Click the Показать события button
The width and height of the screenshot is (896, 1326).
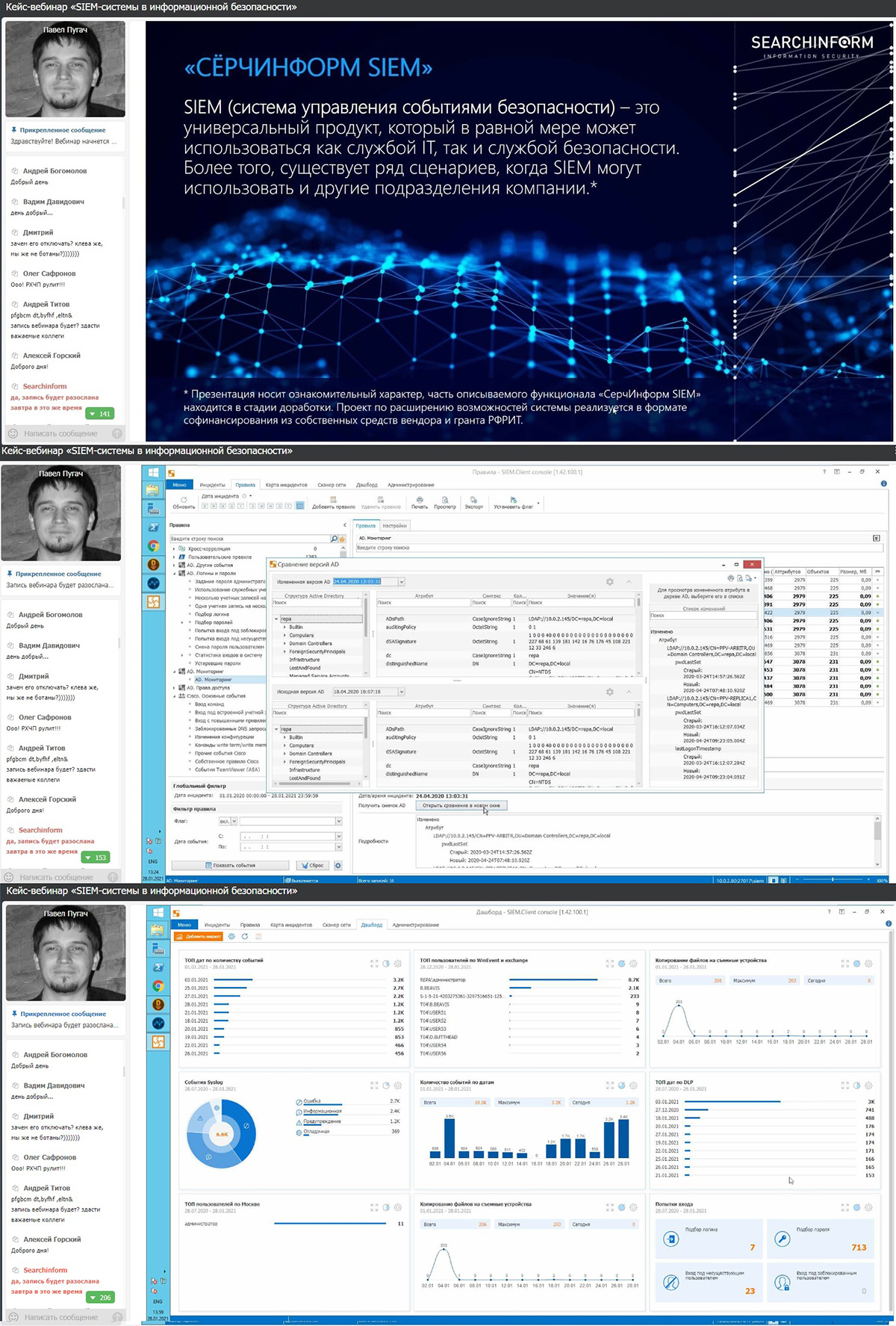coord(230,865)
